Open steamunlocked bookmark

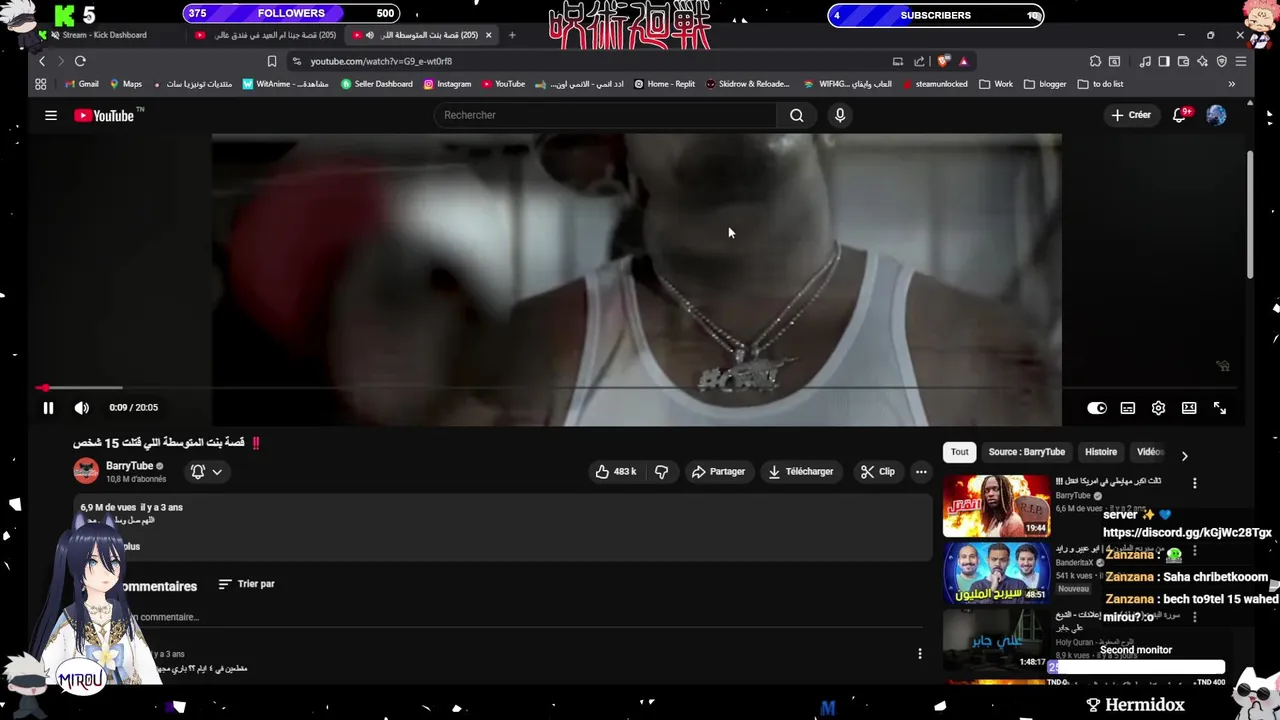(935, 84)
